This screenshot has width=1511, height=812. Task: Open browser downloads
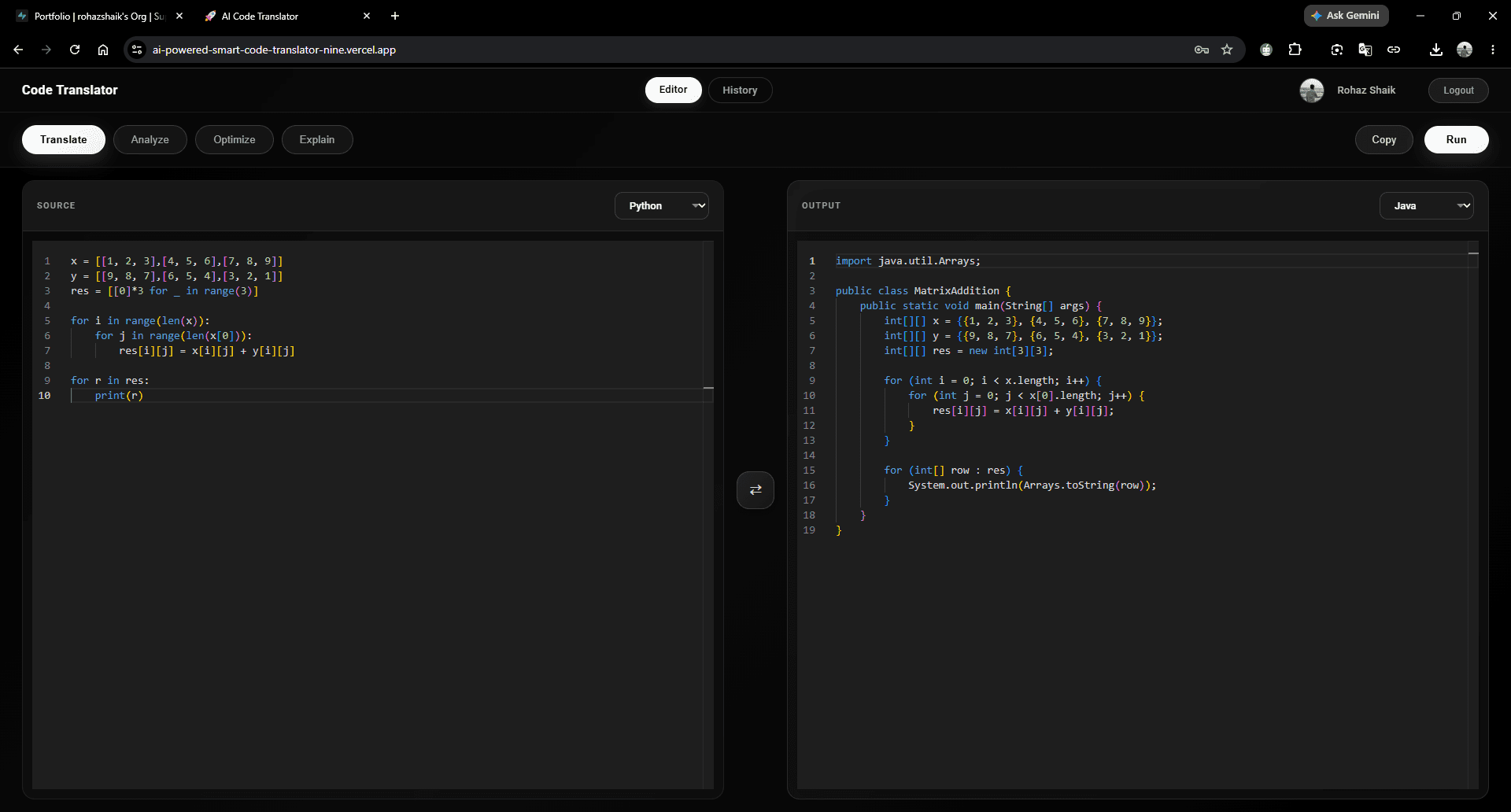point(1436,50)
